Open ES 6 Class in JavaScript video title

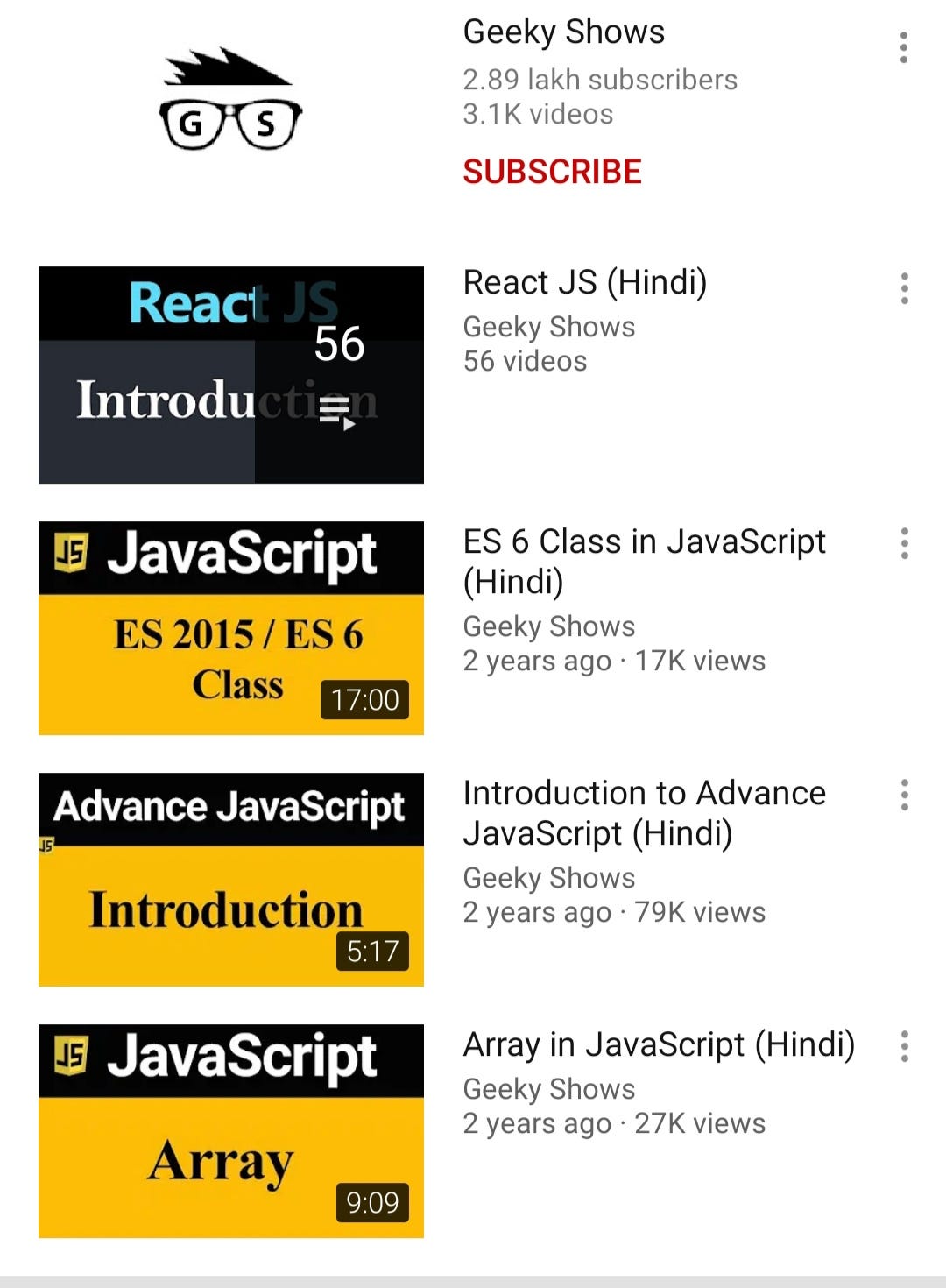[x=645, y=562]
